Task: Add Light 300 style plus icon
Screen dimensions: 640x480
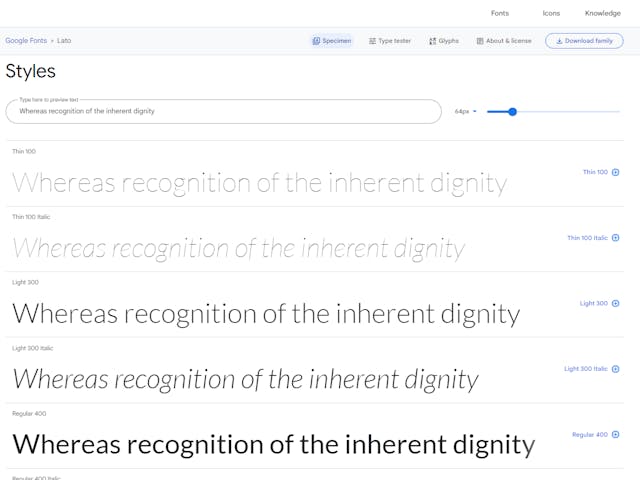Action: point(616,303)
